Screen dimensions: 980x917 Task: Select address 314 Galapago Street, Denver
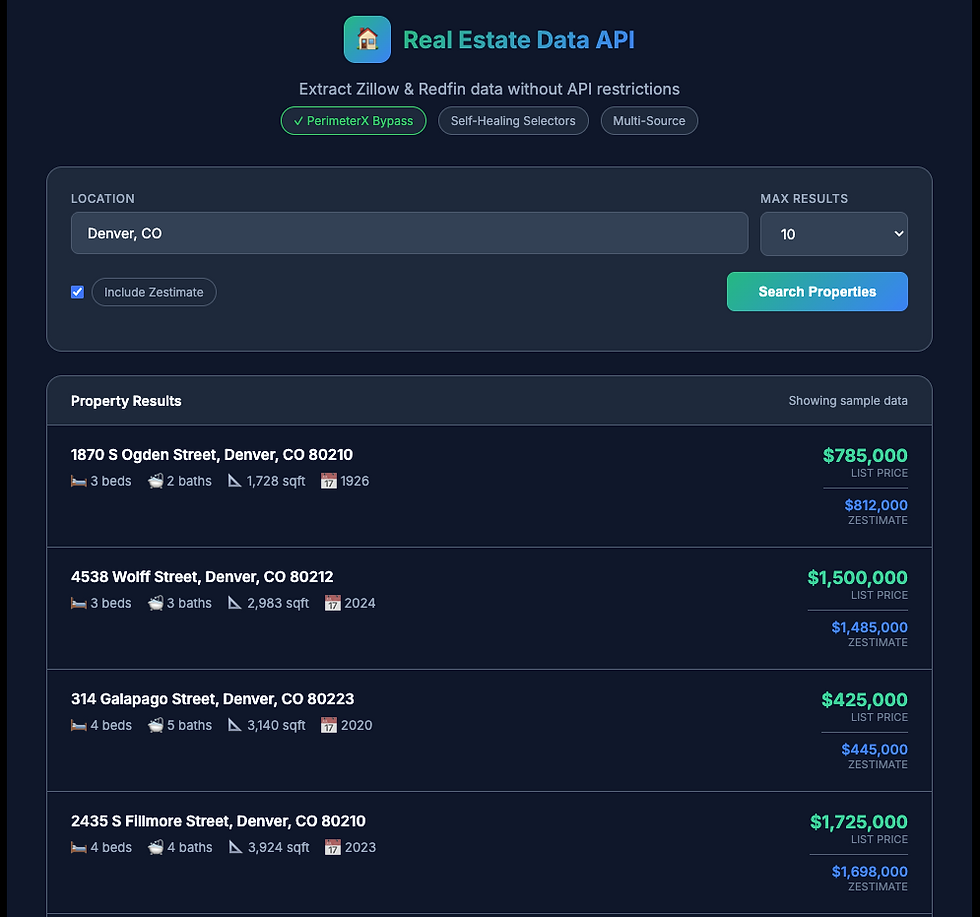click(x=212, y=699)
